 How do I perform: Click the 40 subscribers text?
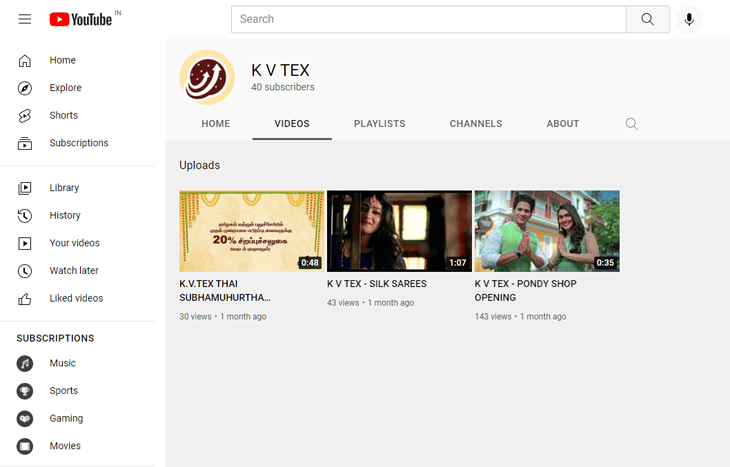tap(283, 87)
